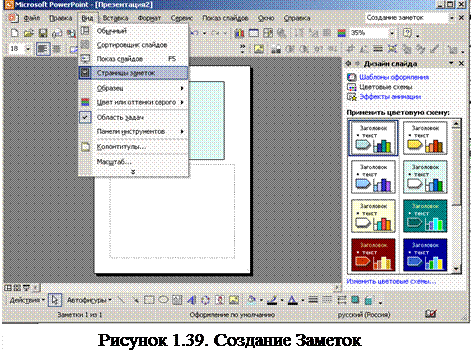
Task: Switch to Slide Sorter view button at bottom-left
Action: (x=17, y=288)
